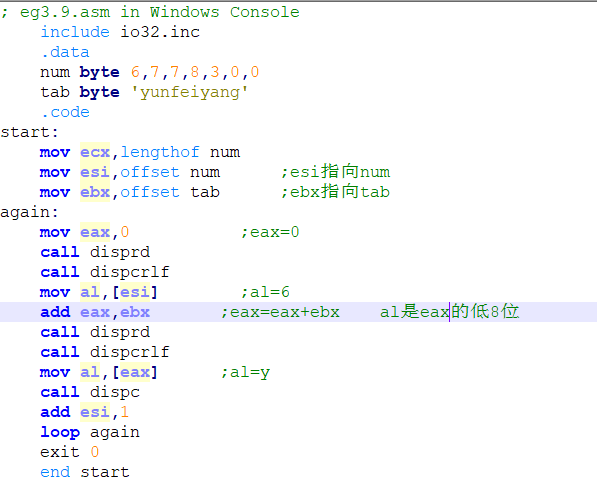Click '[esi]' in 'mov al,[esi]'

click(135, 292)
